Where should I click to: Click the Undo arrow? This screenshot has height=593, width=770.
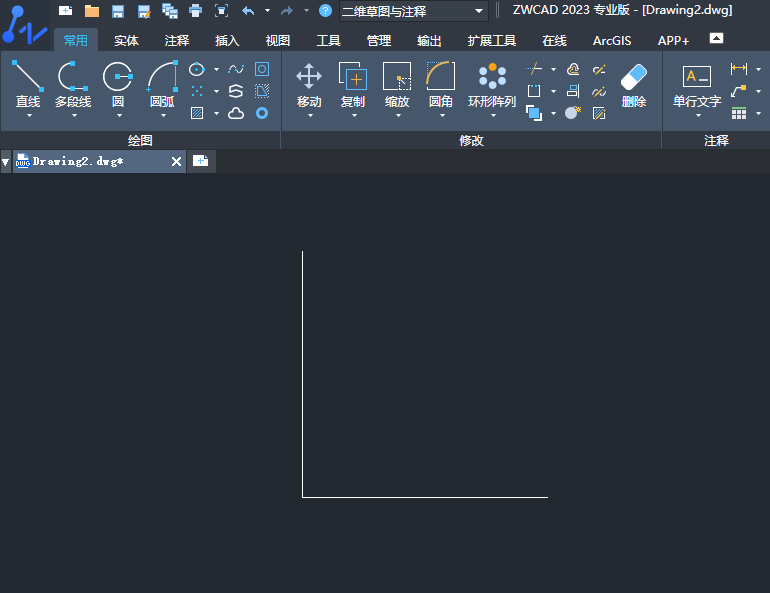click(x=248, y=10)
